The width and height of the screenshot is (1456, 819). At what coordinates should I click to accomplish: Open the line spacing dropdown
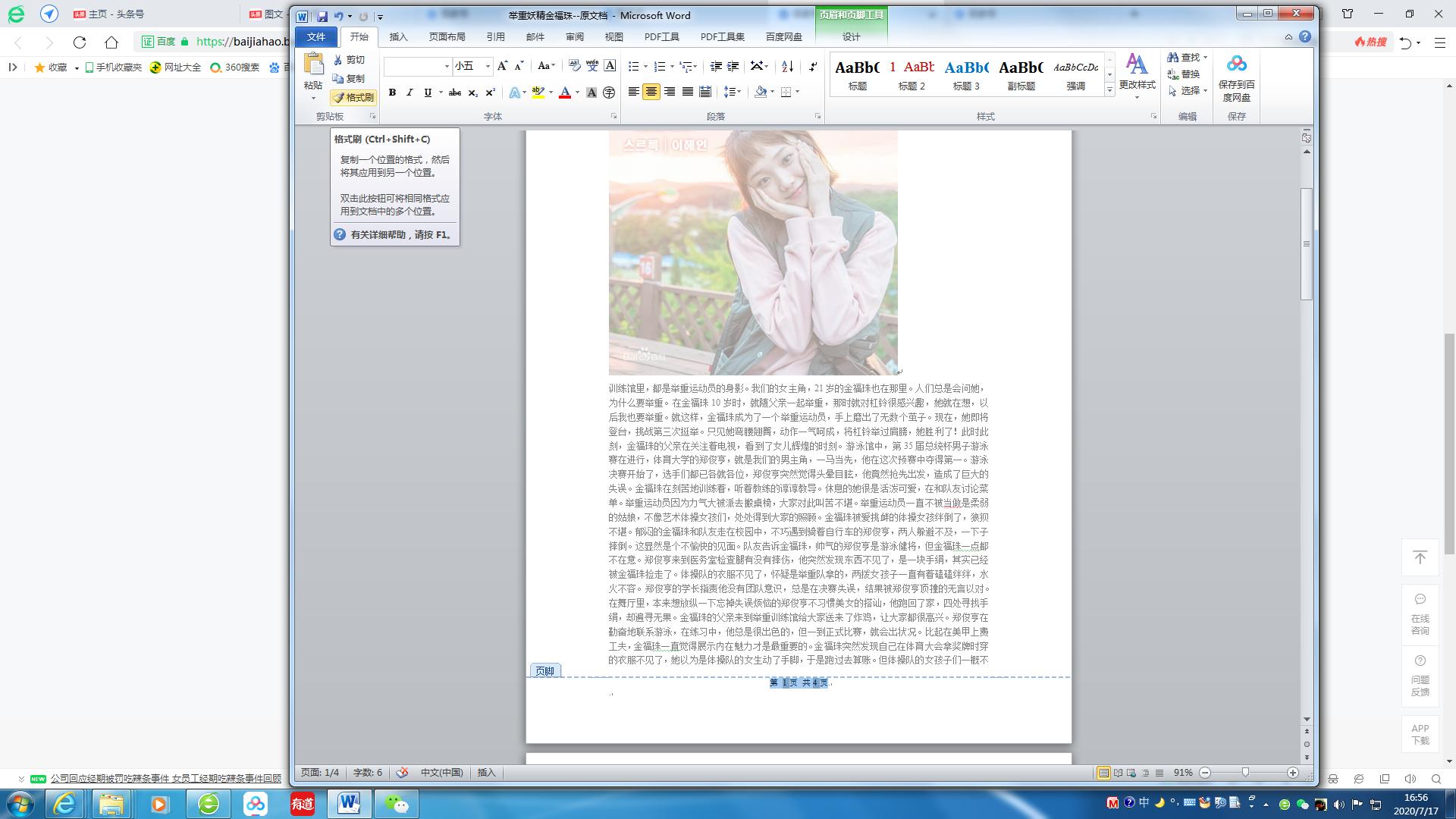coord(731,93)
